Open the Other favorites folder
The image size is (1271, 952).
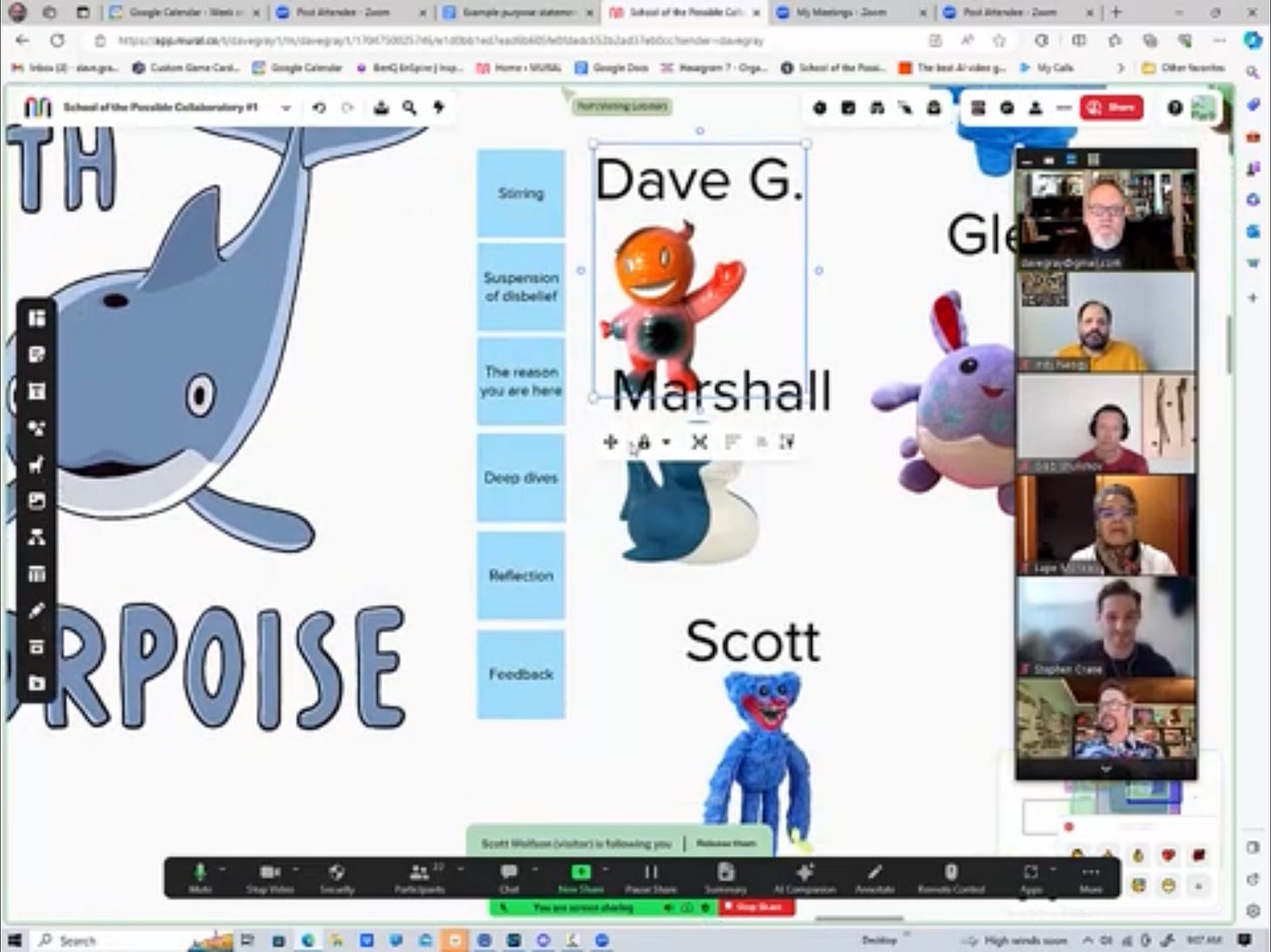click(x=1184, y=67)
